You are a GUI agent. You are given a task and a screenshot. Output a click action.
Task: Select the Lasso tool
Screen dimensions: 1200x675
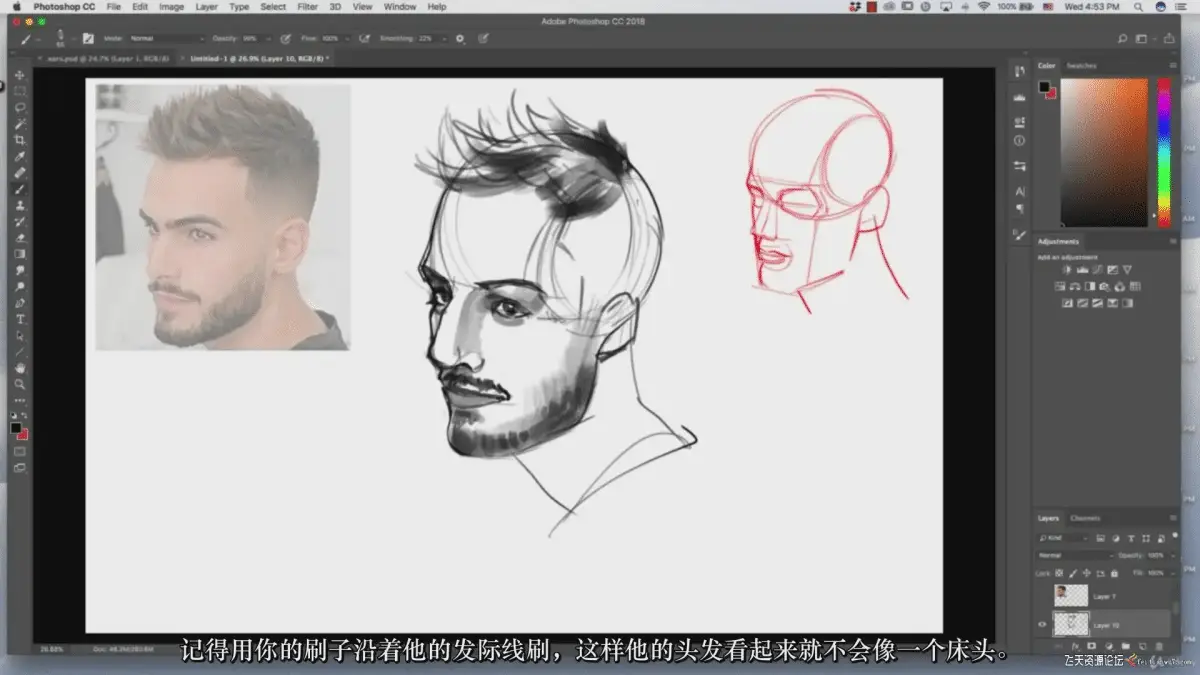click(x=20, y=107)
